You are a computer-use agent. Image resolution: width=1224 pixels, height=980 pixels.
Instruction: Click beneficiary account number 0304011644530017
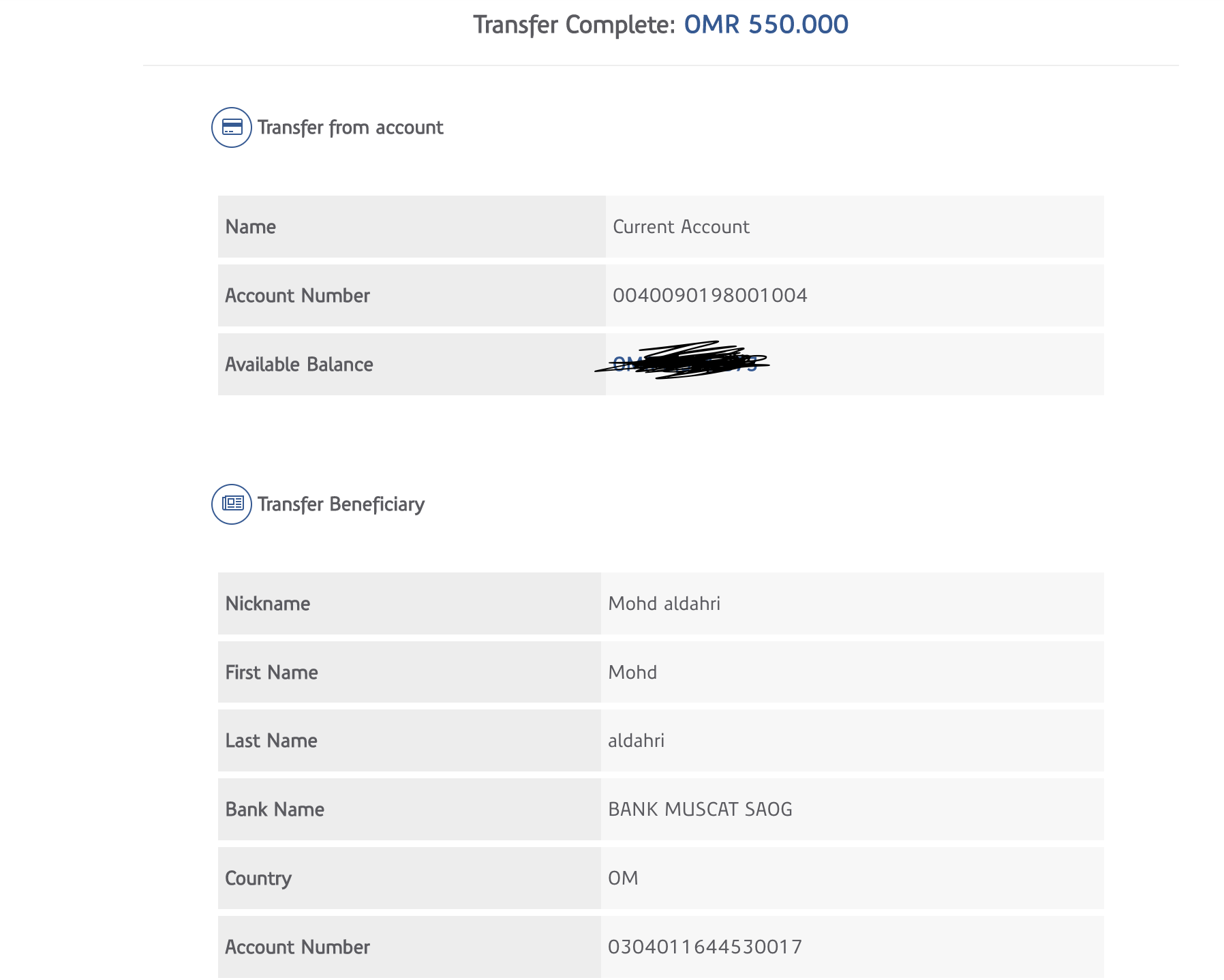705,947
